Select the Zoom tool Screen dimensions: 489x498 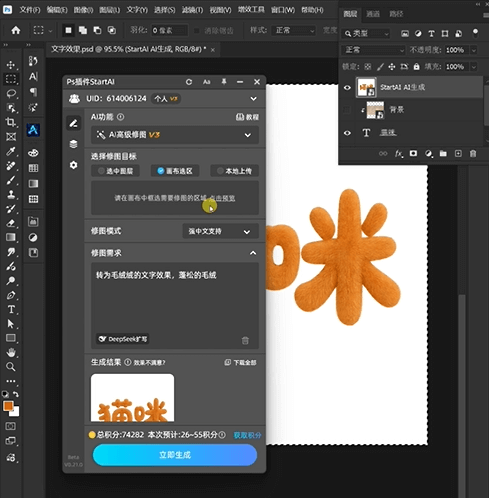11,367
